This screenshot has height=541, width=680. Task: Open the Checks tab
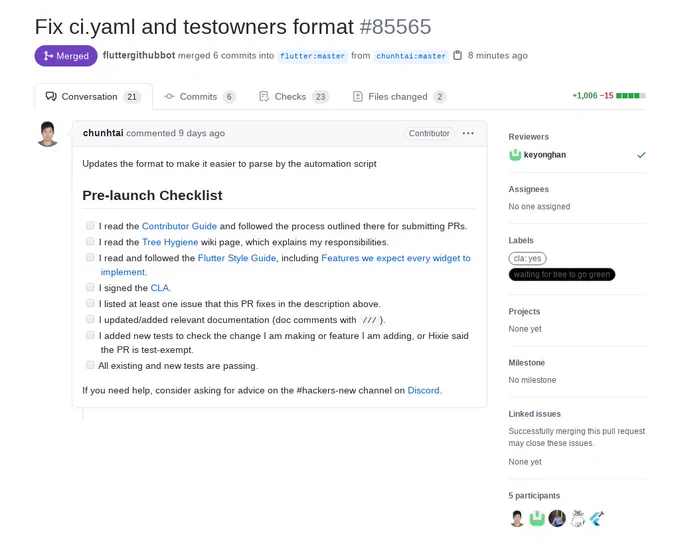click(x=294, y=97)
